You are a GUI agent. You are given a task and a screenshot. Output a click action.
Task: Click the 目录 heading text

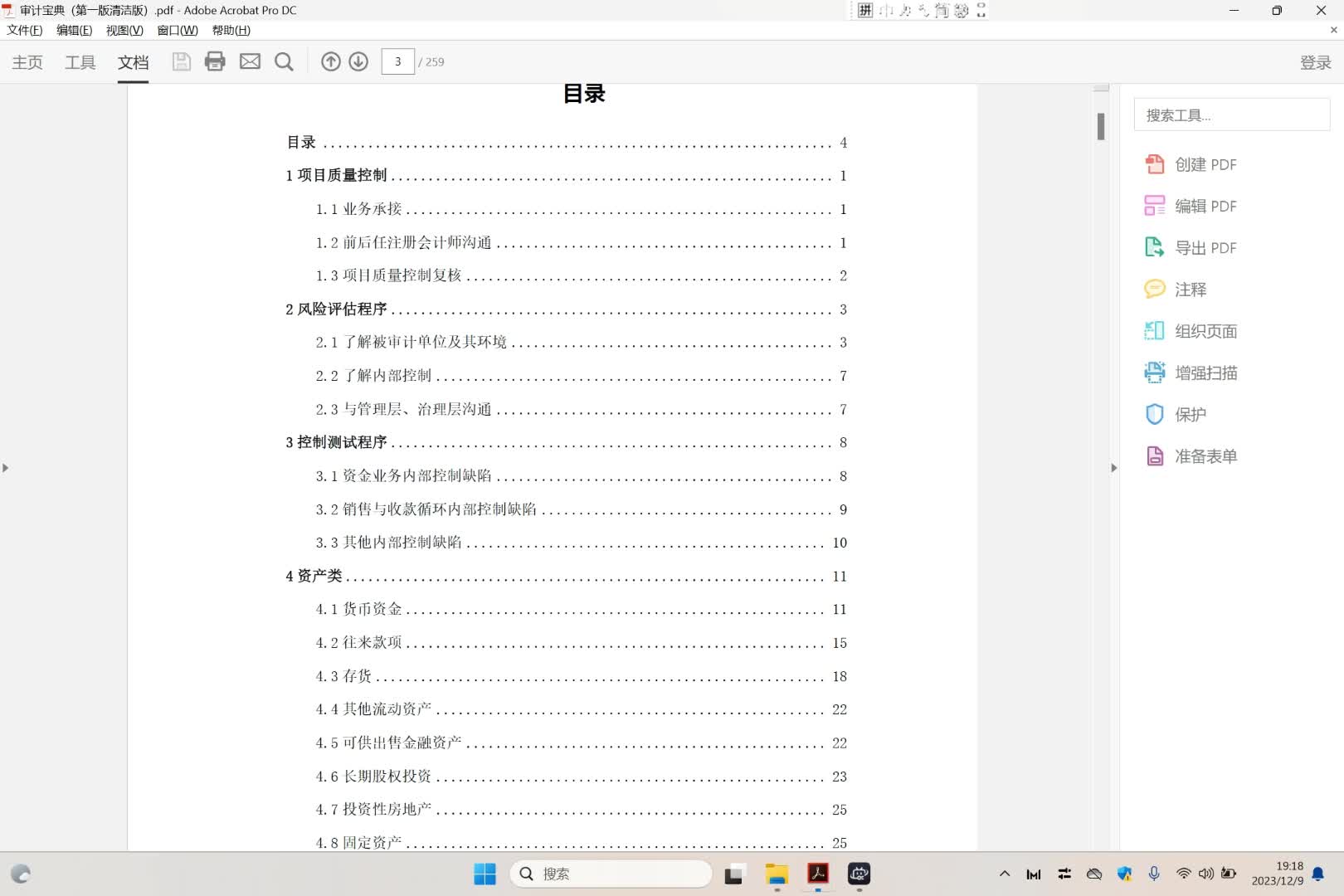coord(584,94)
